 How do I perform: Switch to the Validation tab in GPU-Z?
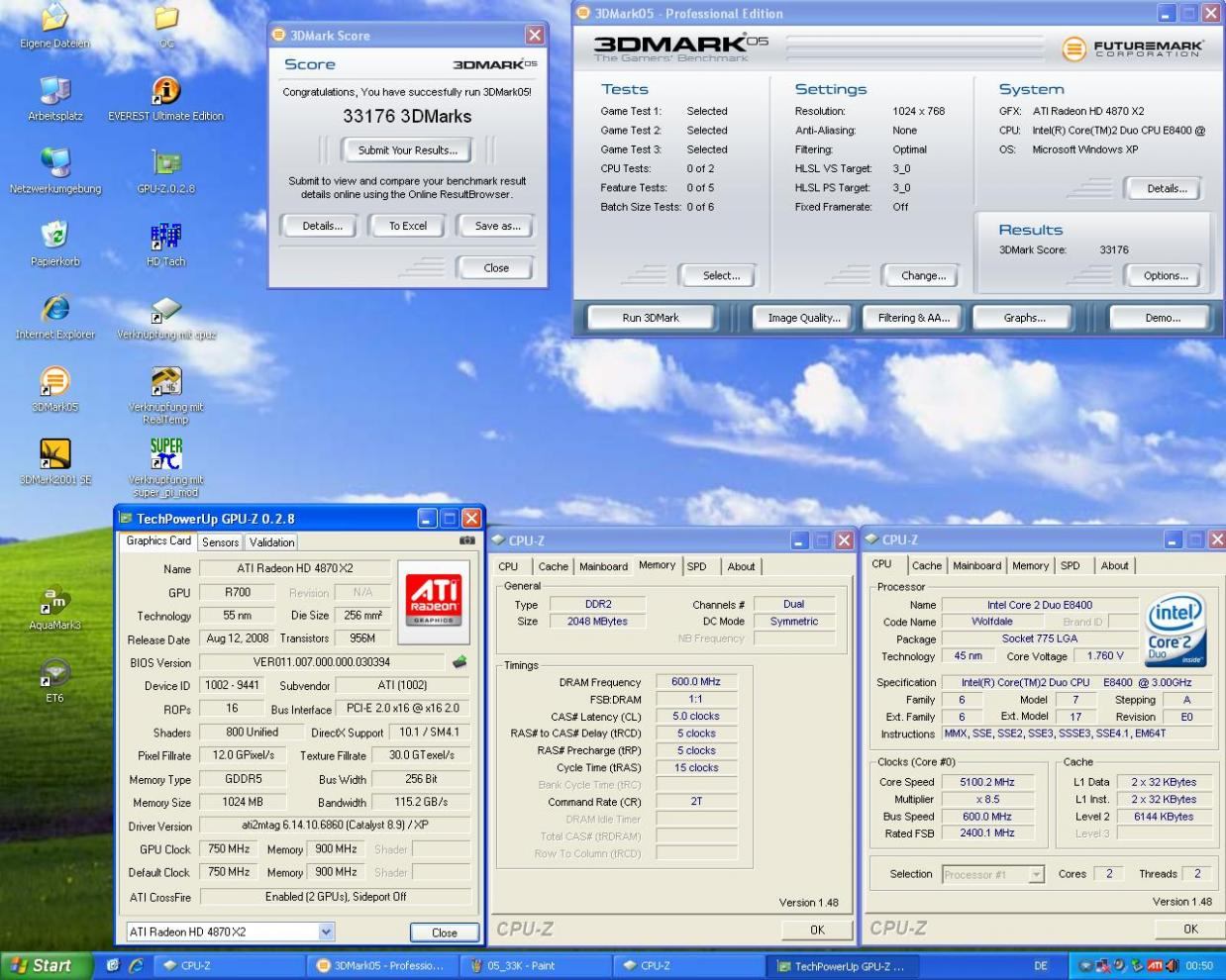[x=271, y=542]
